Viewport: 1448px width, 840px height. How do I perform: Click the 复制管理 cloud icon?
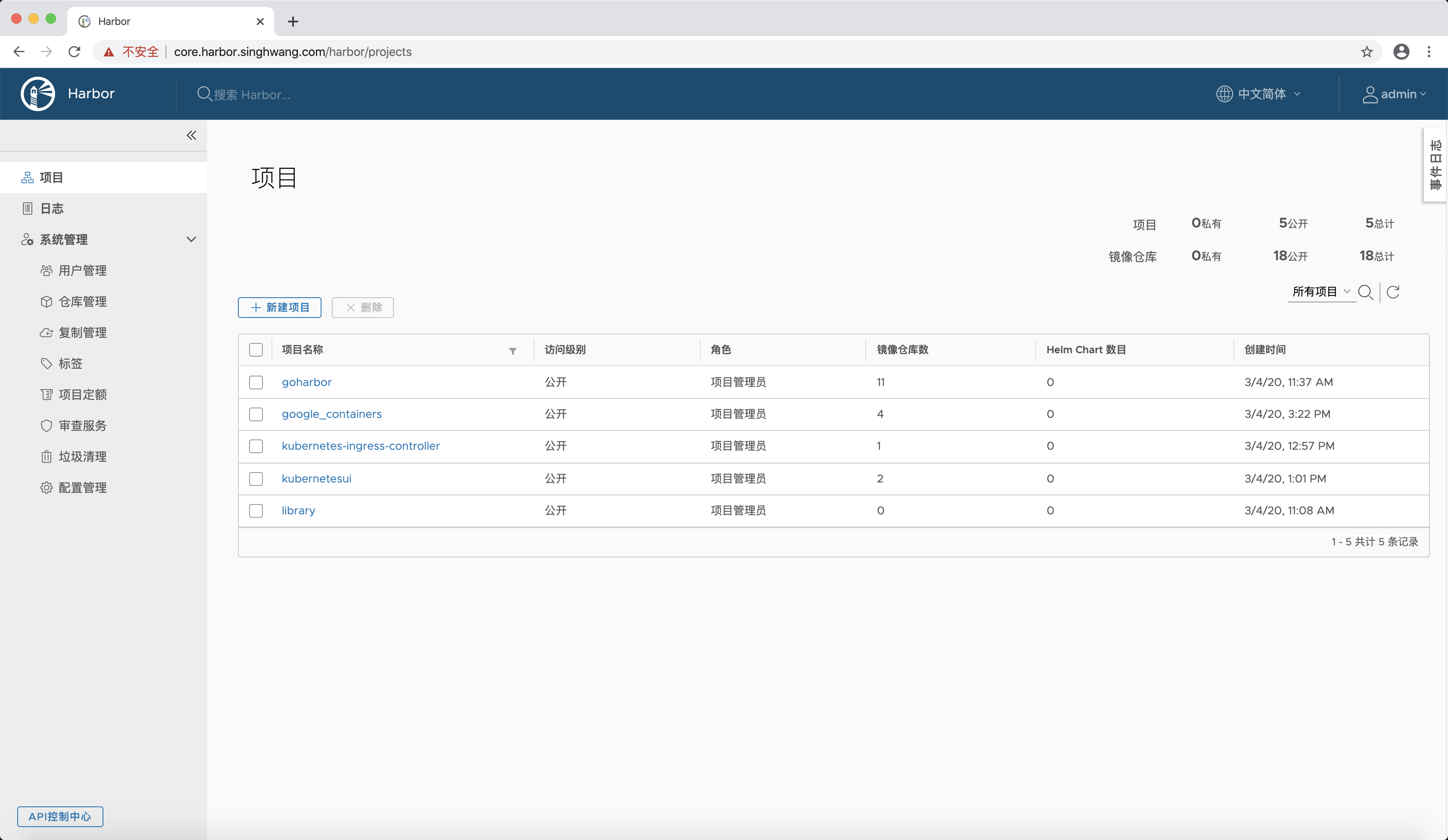[47, 333]
